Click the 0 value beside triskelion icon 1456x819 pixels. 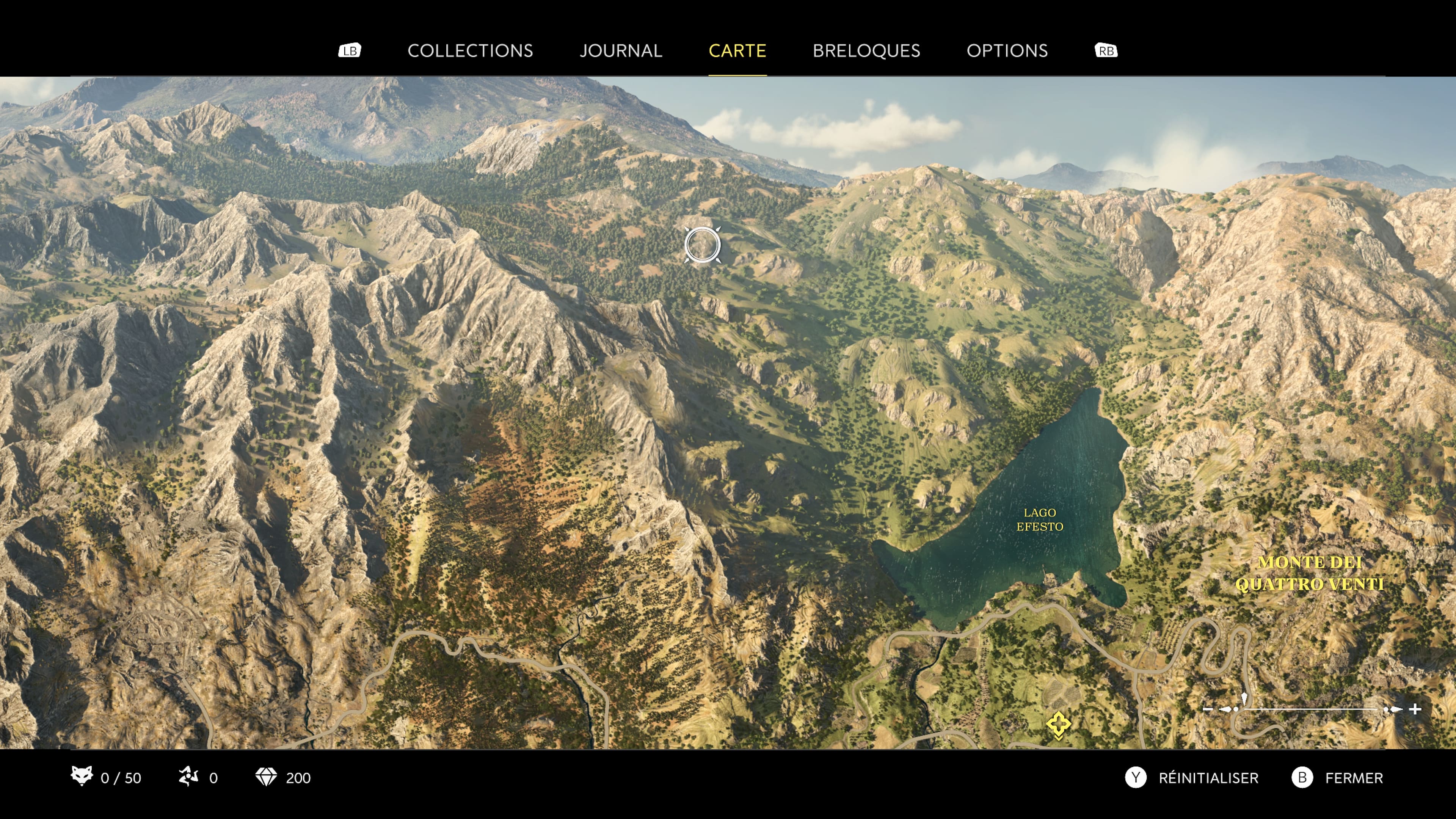tap(213, 778)
